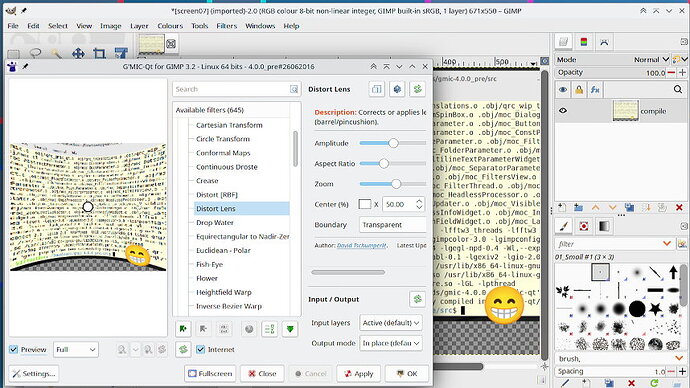This screenshot has width=690, height=388.
Task: Adjust the Aspect Ratio slider
Action: click(x=393, y=163)
